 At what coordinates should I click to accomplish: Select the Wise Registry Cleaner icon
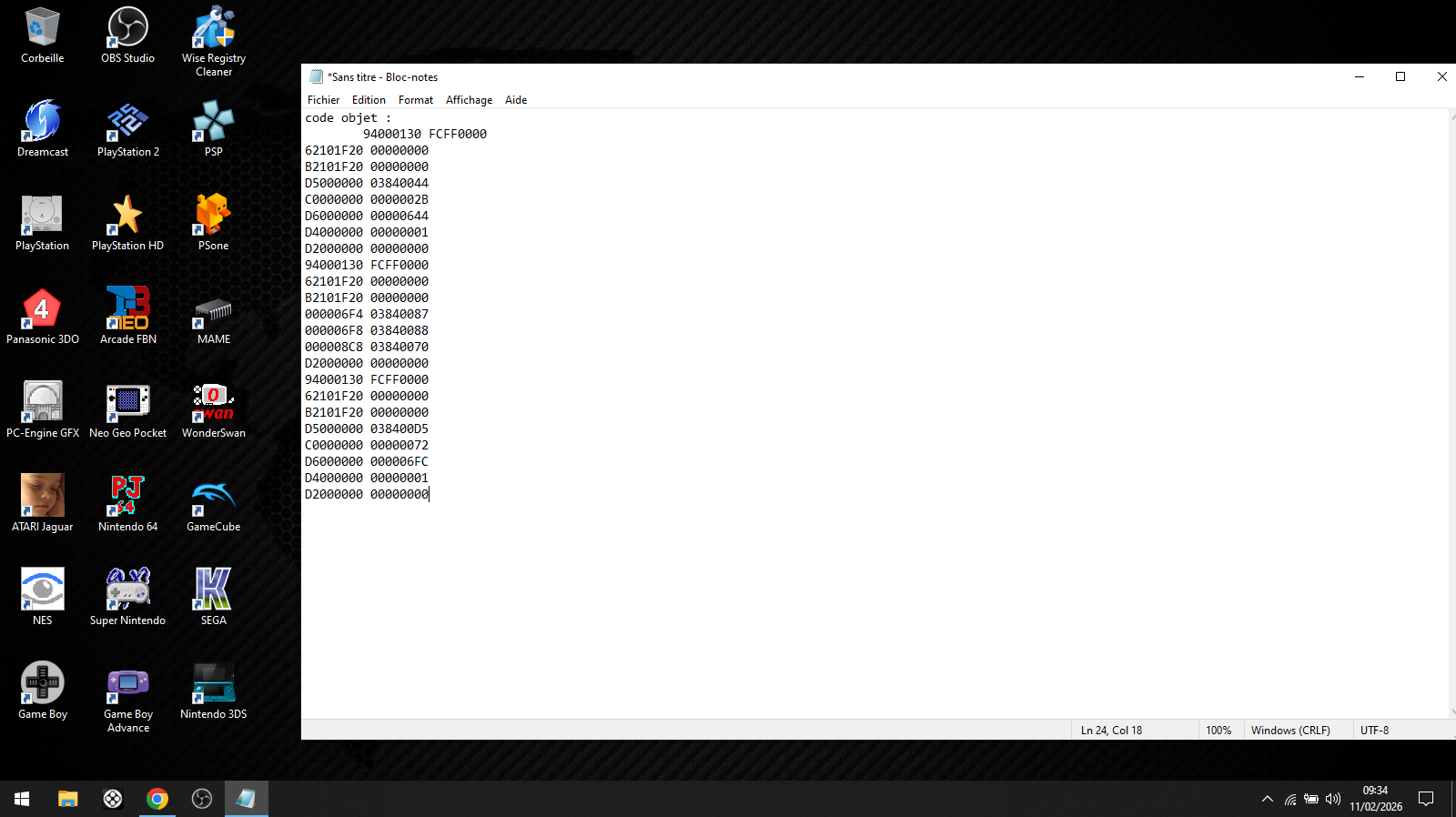213,28
